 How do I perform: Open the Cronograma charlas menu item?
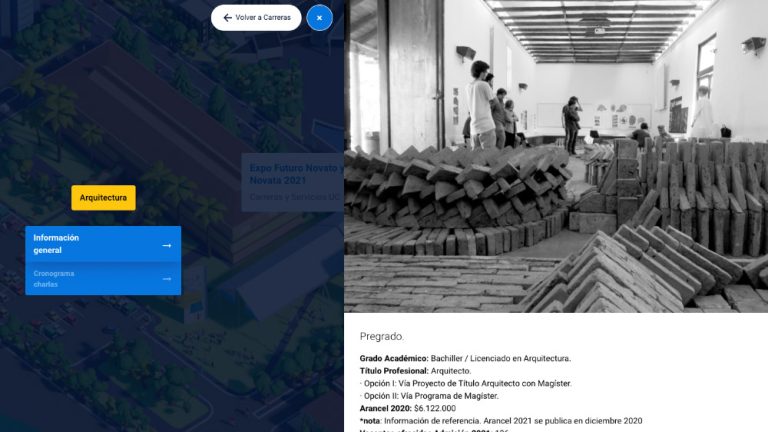pyautogui.click(x=103, y=279)
